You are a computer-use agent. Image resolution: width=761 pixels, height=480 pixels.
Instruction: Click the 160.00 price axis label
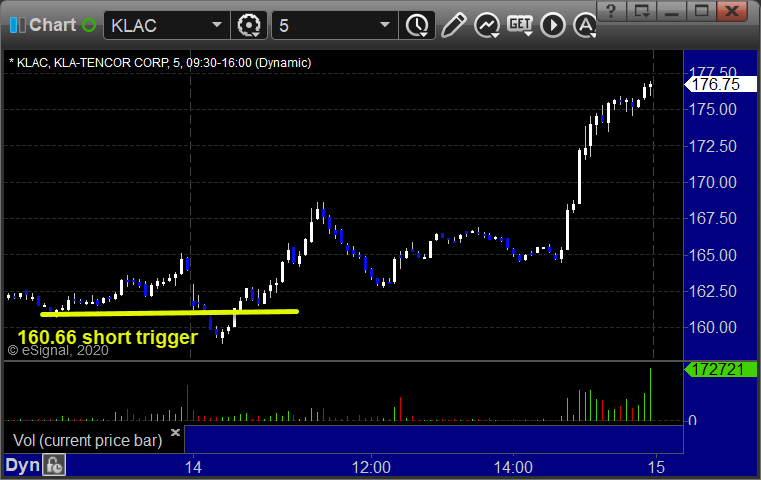coord(713,327)
